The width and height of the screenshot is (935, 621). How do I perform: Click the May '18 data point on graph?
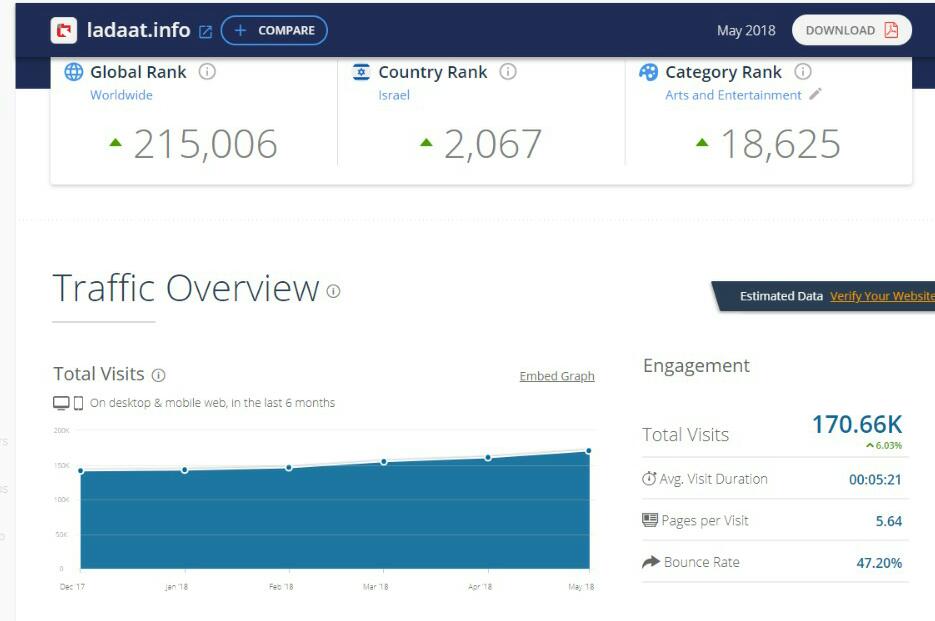(x=588, y=451)
